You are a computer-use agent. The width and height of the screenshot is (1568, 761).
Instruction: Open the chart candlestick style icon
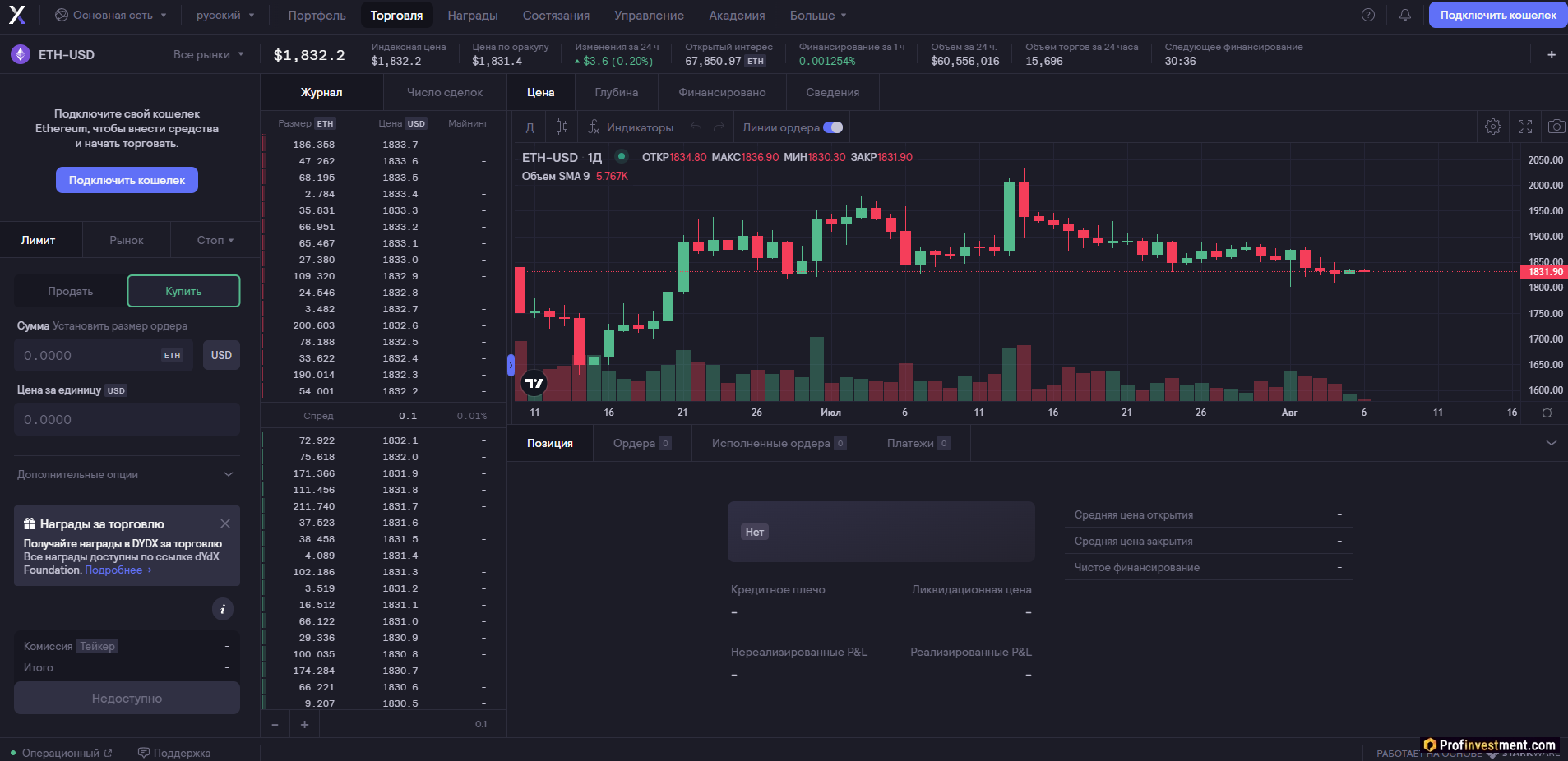[562, 127]
